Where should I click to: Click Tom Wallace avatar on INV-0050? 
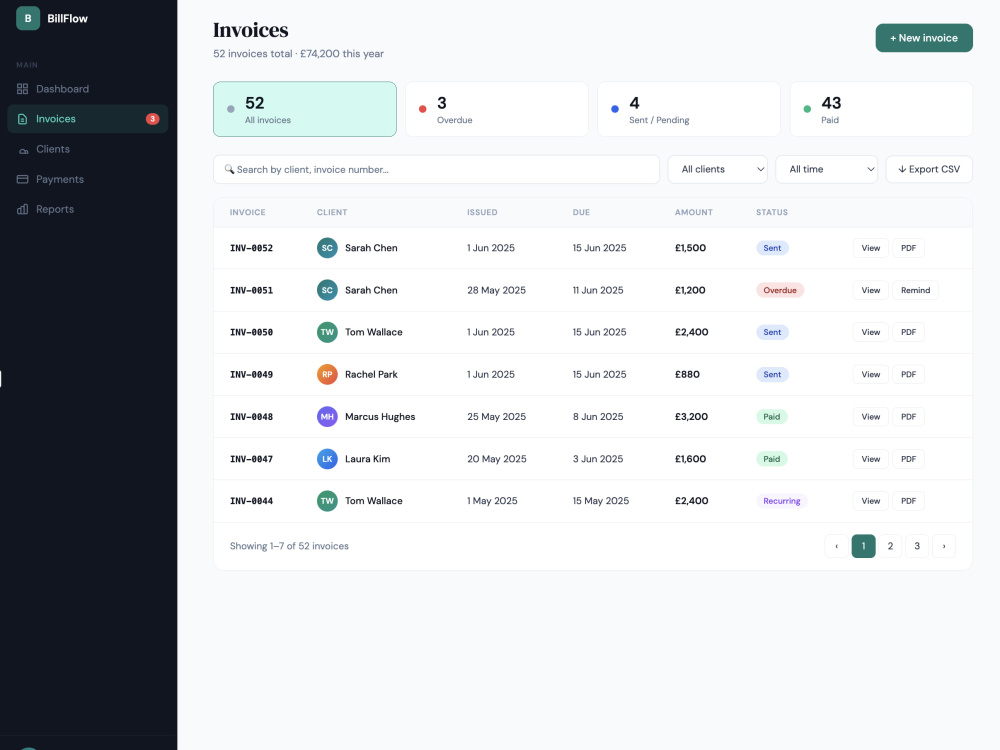click(x=327, y=332)
